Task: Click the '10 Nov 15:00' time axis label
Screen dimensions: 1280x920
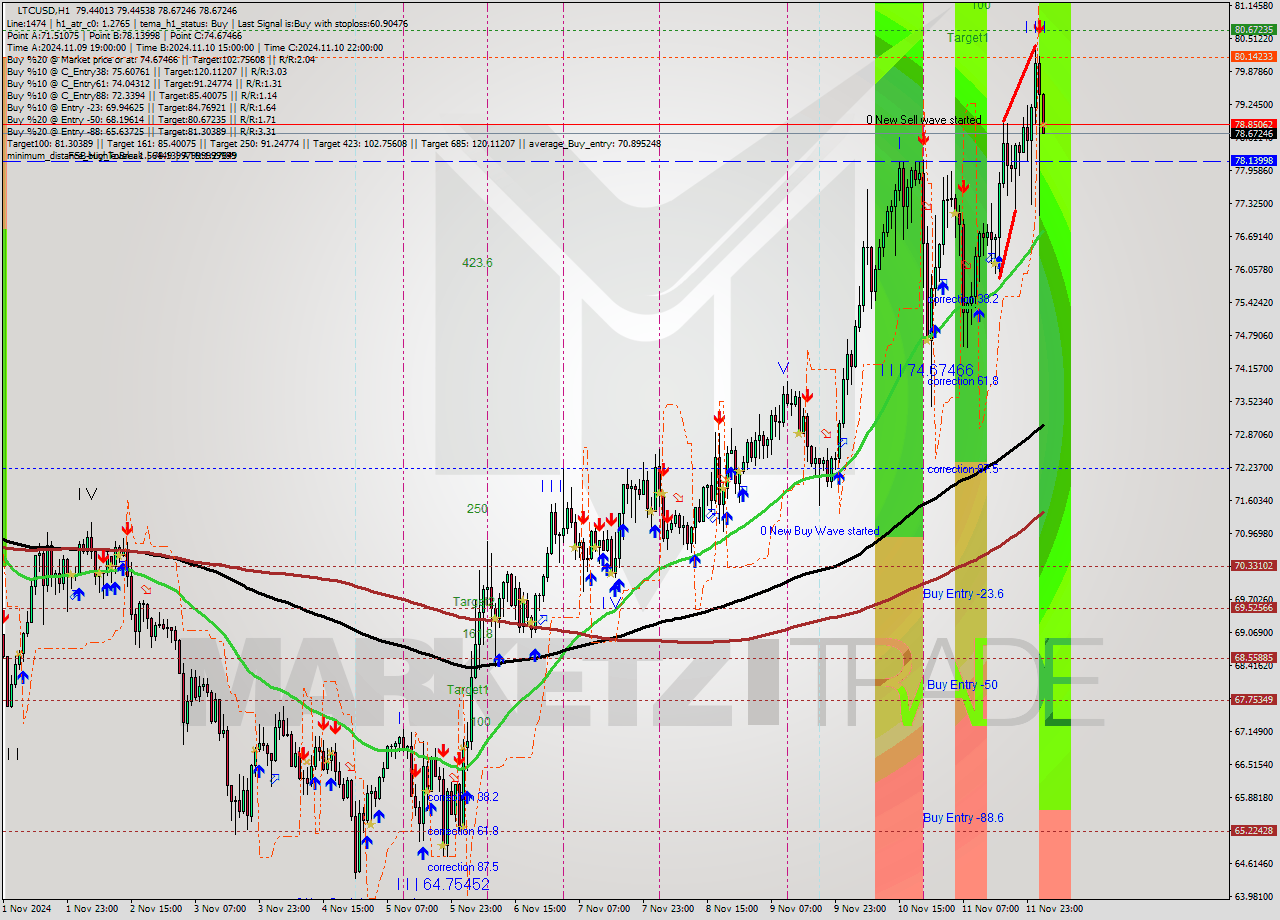Action: 925,909
